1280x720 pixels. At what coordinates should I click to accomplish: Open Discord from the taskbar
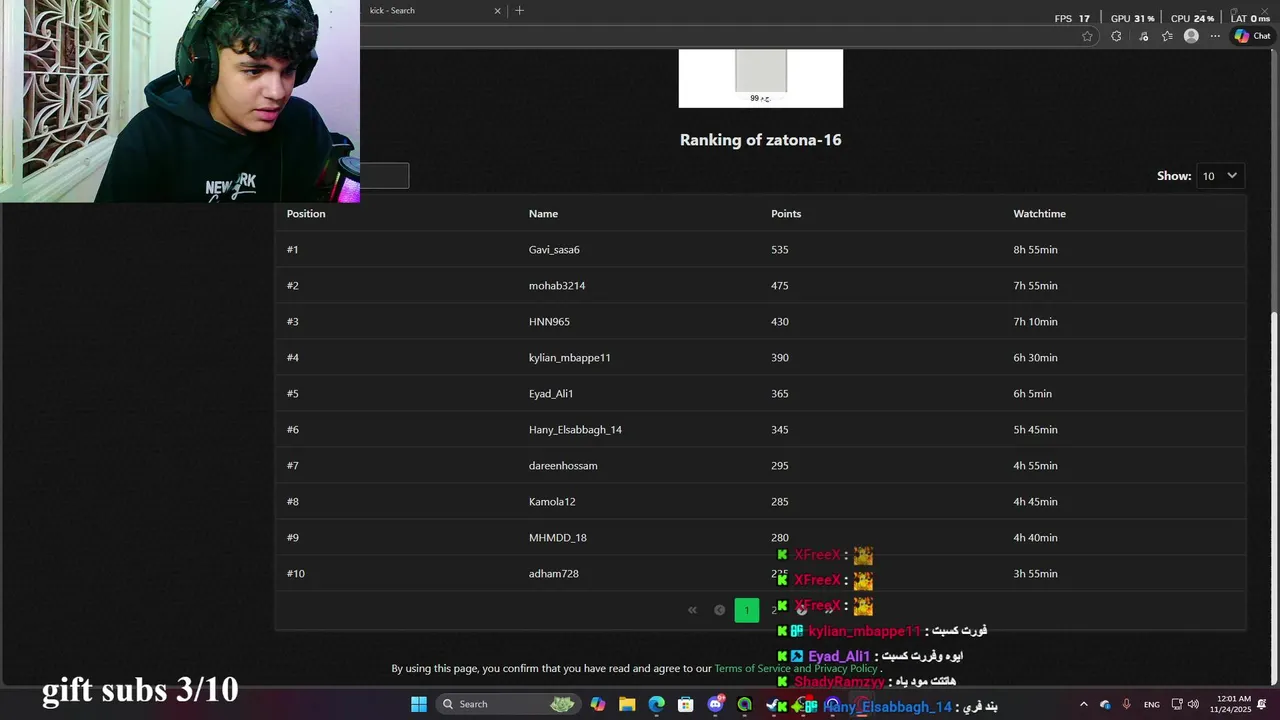pyautogui.click(x=715, y=704)
